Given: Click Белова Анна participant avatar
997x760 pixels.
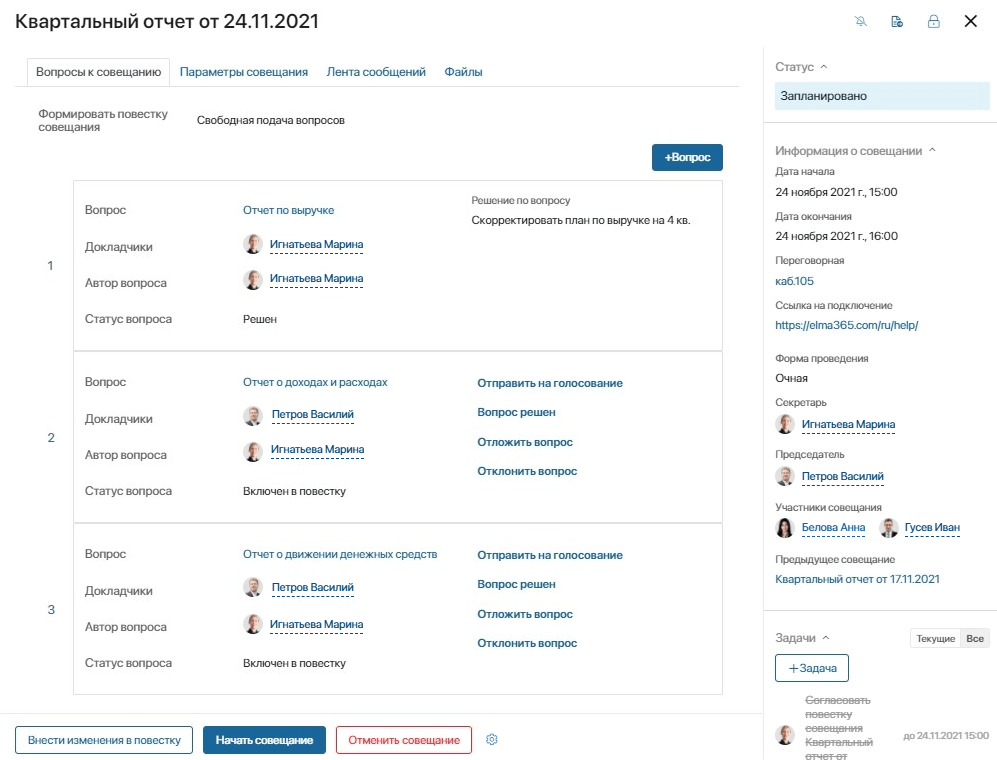Looking at the screenshot, I should (x=785, y=527).
